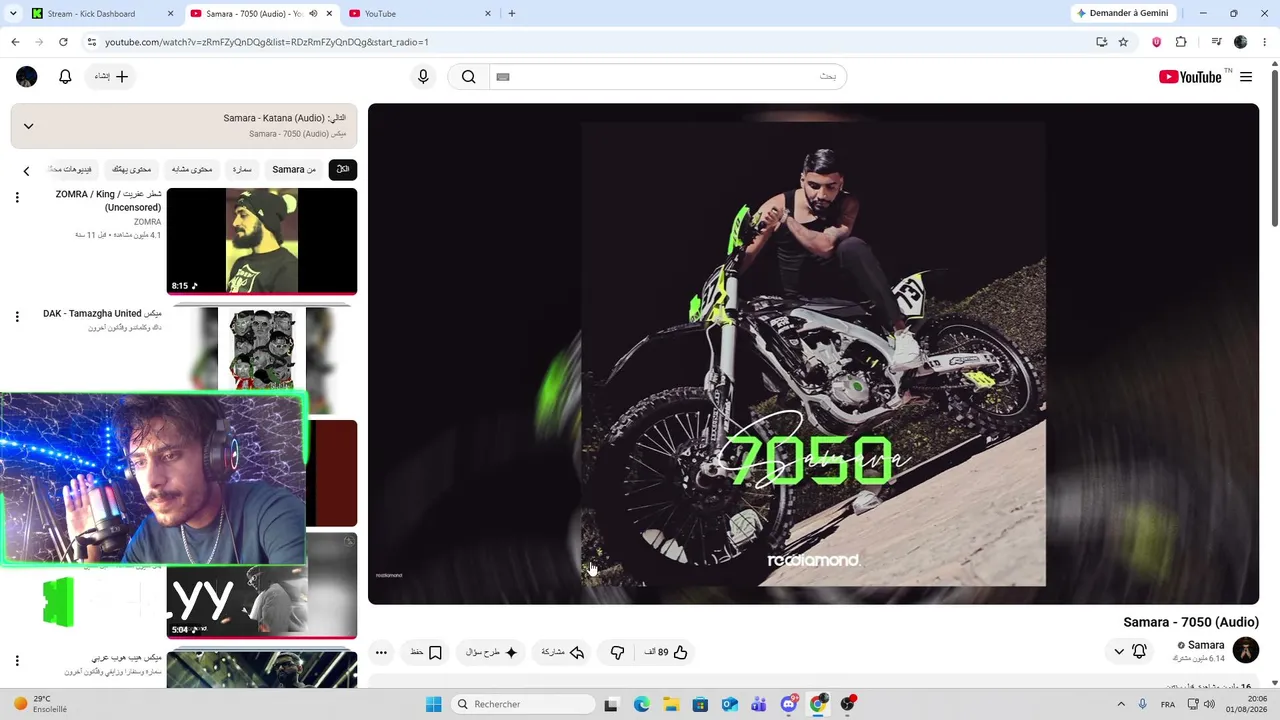
Task: Open the Samara channel name link
Action: pyautogui.click(x=1206, y=646)
